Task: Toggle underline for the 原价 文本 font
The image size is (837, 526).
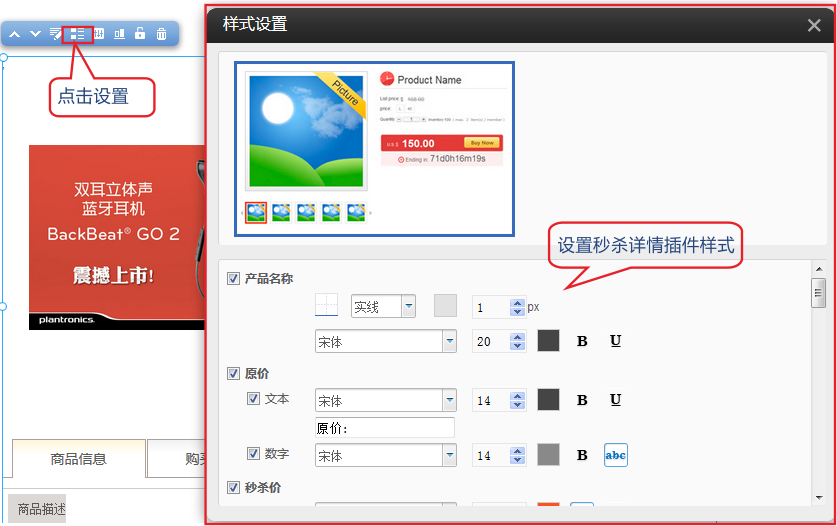Action: [615, 400]
